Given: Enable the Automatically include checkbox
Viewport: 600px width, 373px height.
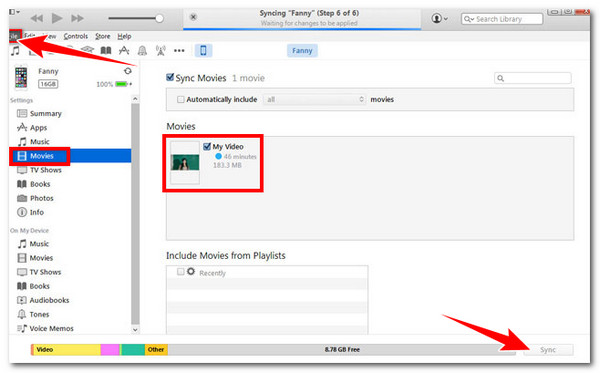Looking at the screenshot, I should [x=181, y=99].
